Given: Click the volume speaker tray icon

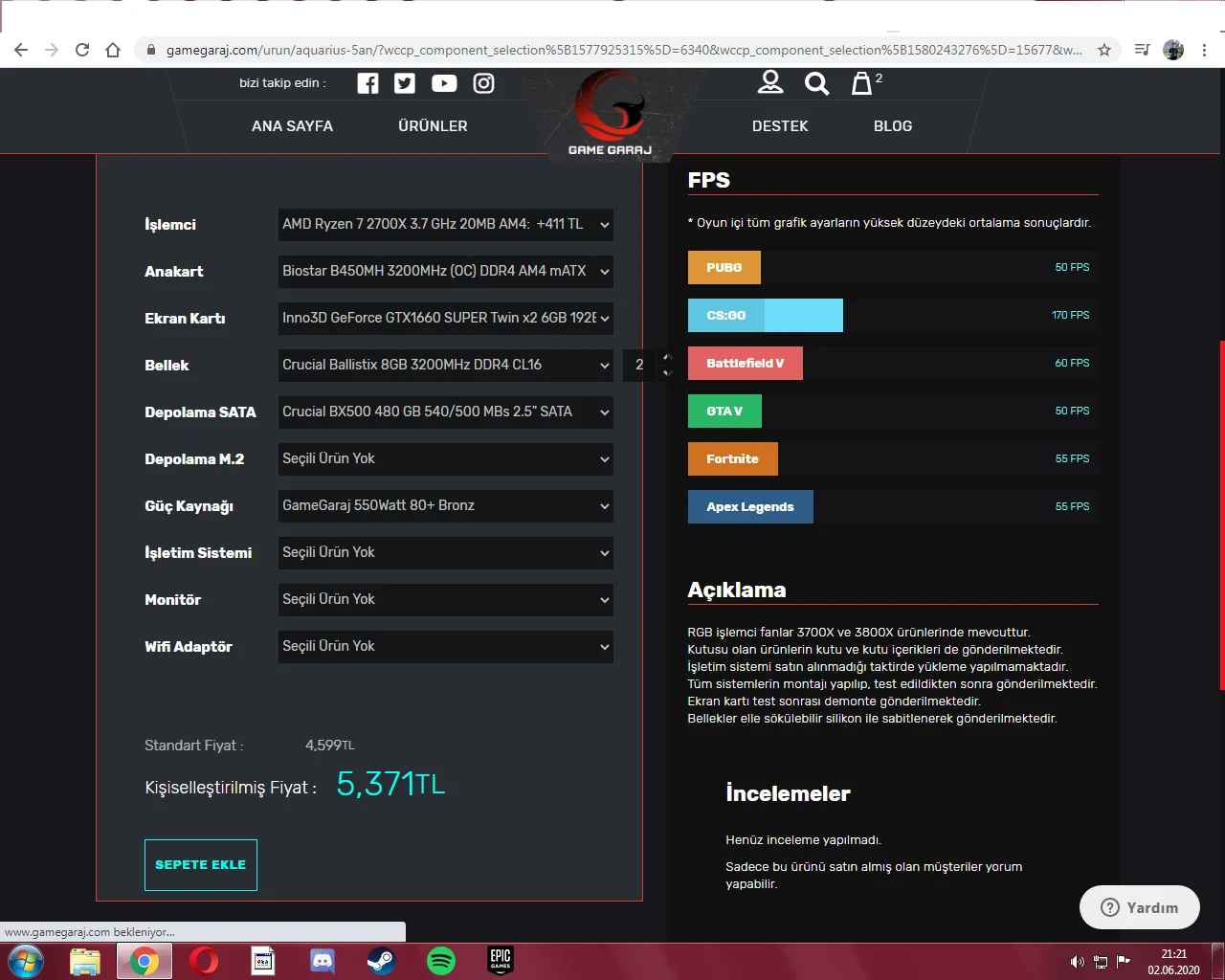Looking at the screenshot, I should tap(1077, 962).
